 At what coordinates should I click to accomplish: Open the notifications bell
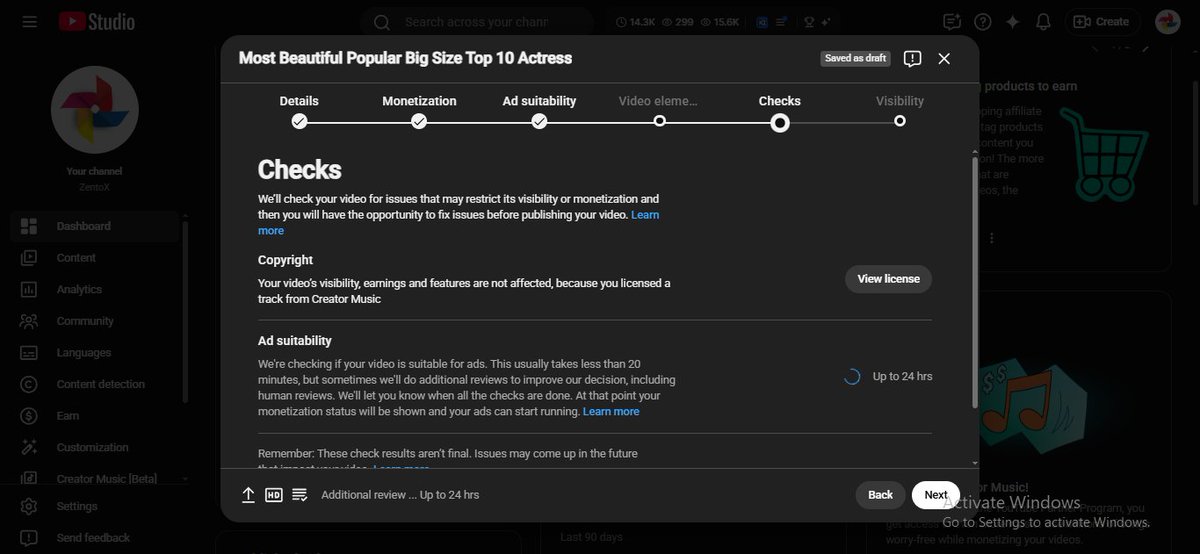pyautogui.click(x=1043, y=22)
